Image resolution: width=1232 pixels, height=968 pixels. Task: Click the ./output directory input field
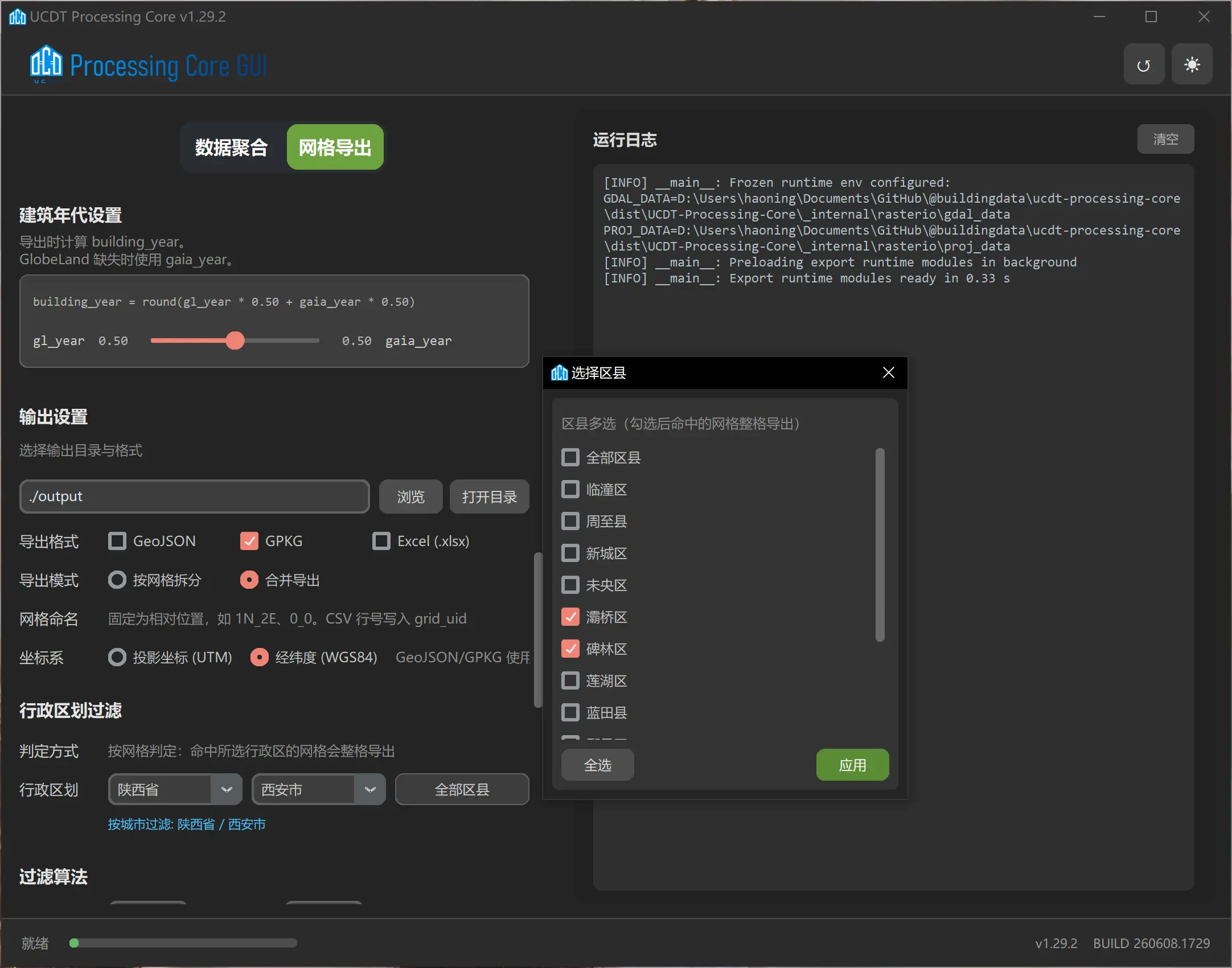click(x=195, y=497)
